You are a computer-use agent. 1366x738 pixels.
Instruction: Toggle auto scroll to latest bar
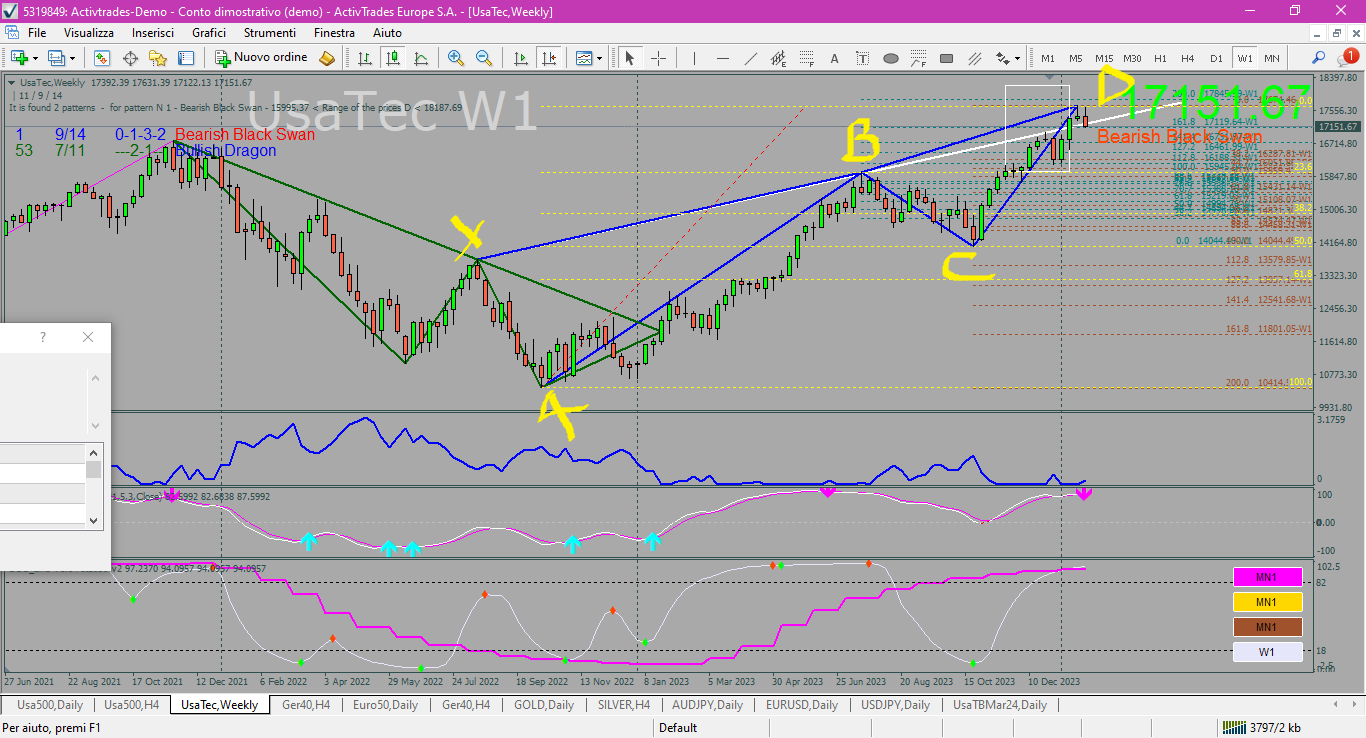point(520,58)
